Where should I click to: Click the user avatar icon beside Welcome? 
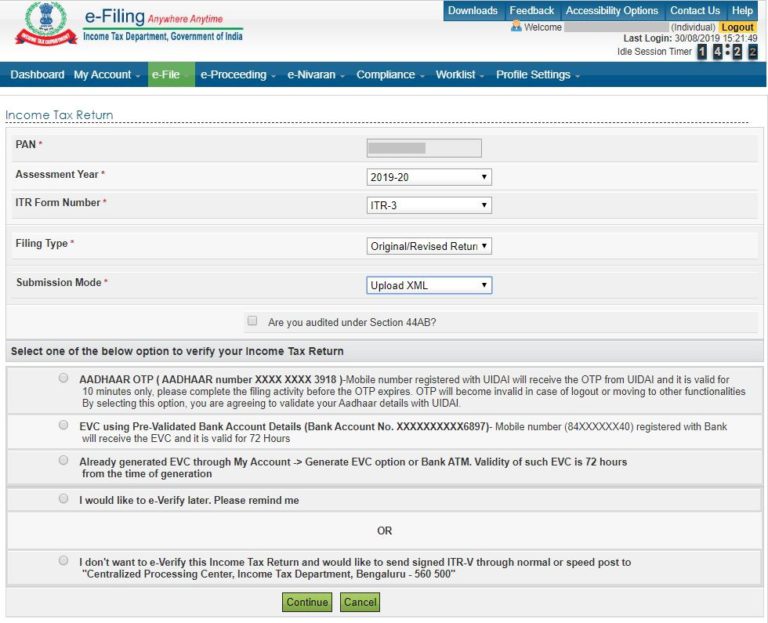click(516, 27)
